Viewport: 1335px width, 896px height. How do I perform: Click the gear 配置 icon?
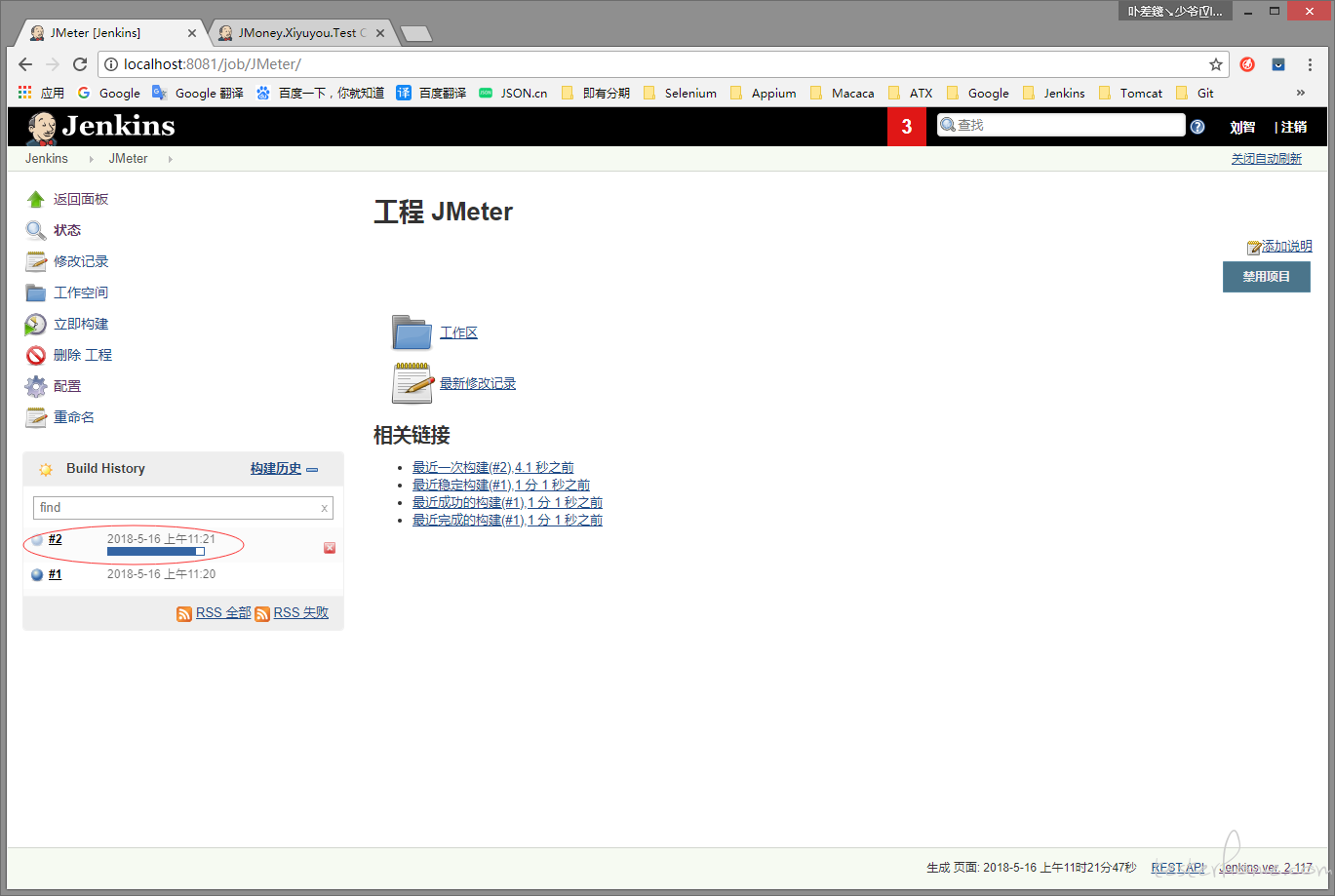[36, 386]
